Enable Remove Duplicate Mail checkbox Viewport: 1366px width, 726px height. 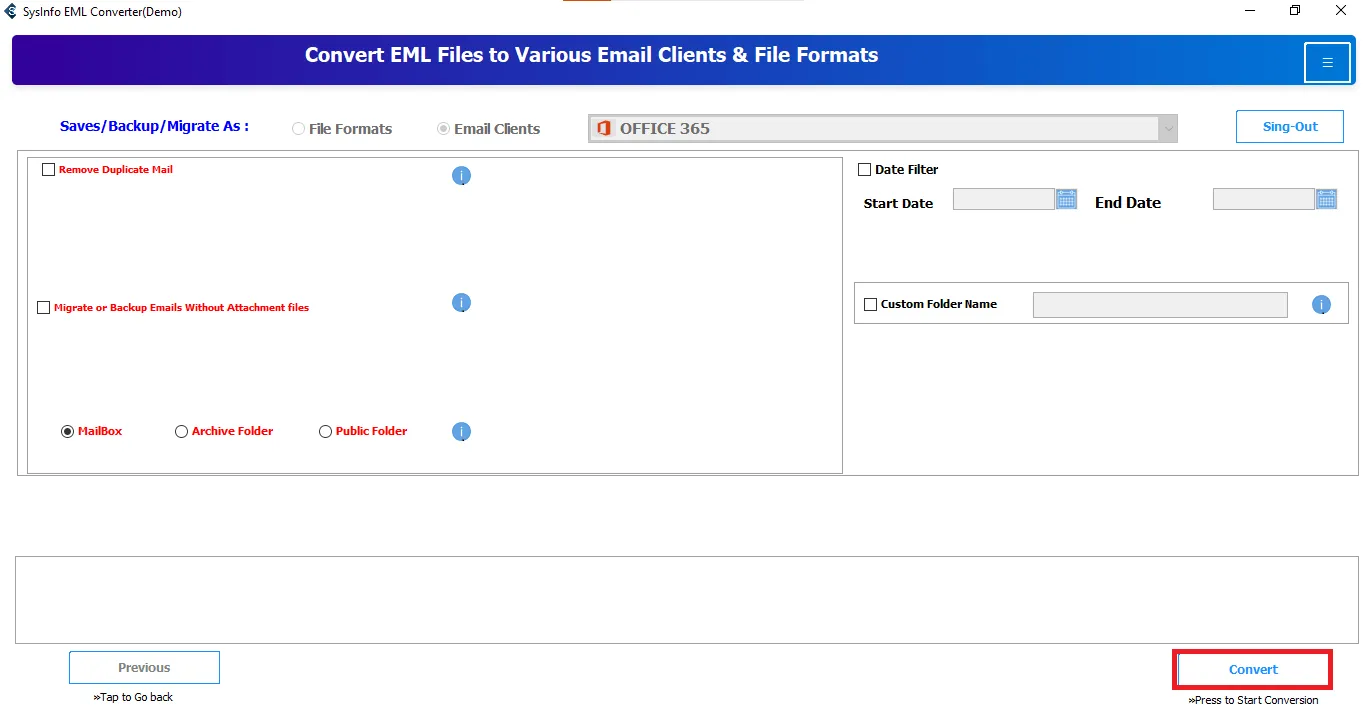point(49,170)
